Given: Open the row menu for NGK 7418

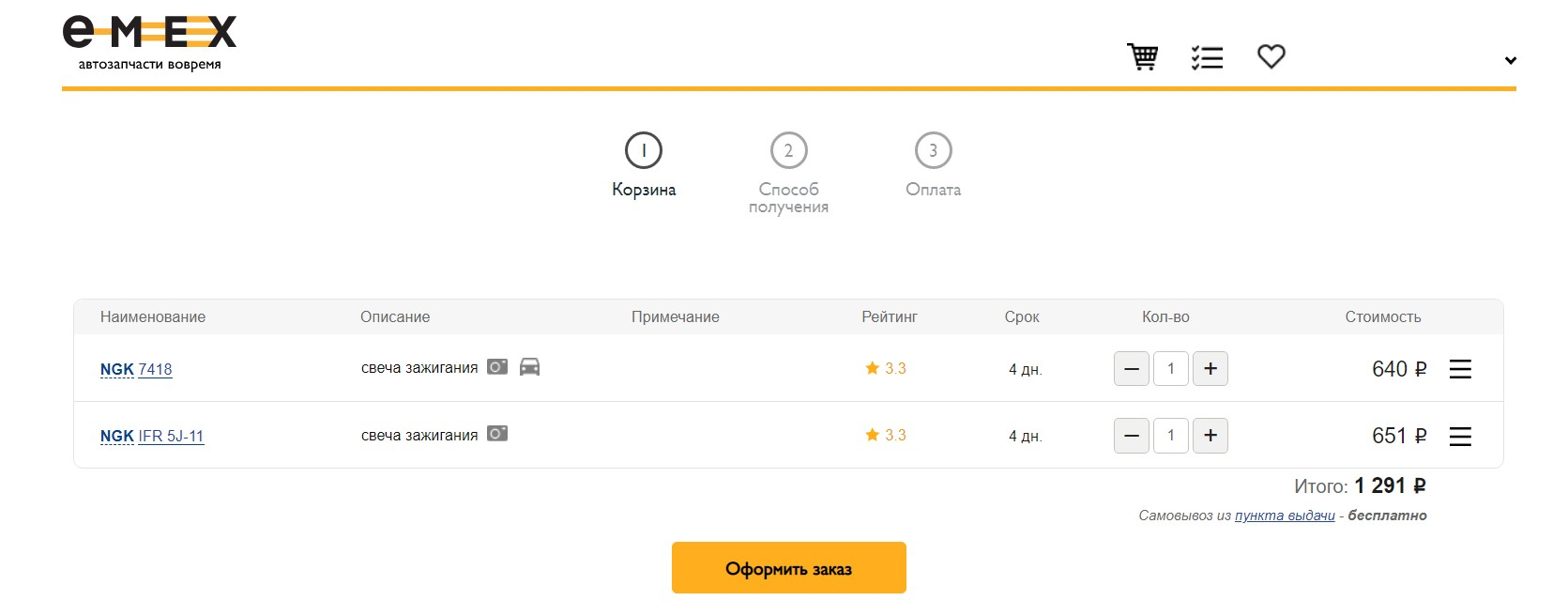Looking at the screenshot, I should [x=1460, y=369].
